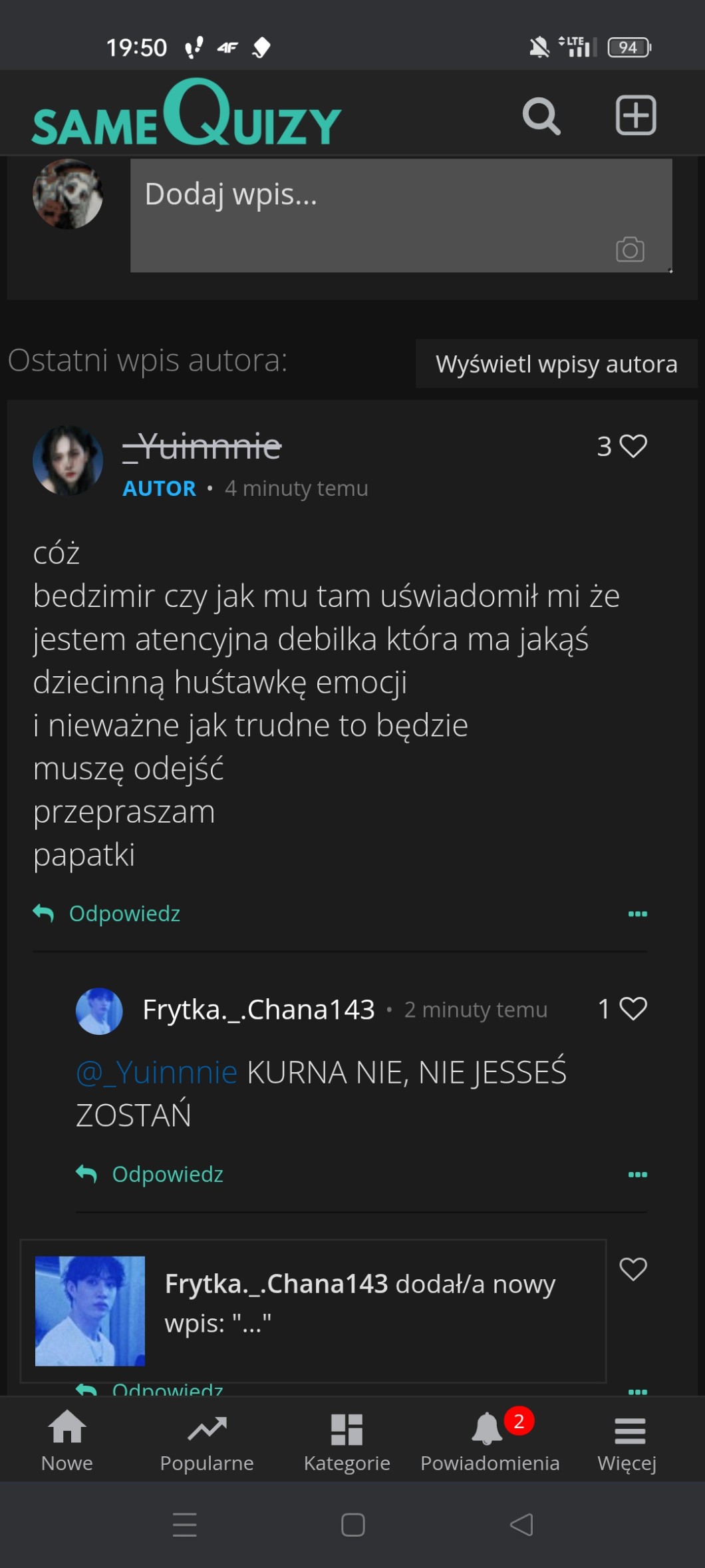This screenshot has width=705, height=1568.
Task: Tap the plus create-new icon
Action: click(636, 116)
